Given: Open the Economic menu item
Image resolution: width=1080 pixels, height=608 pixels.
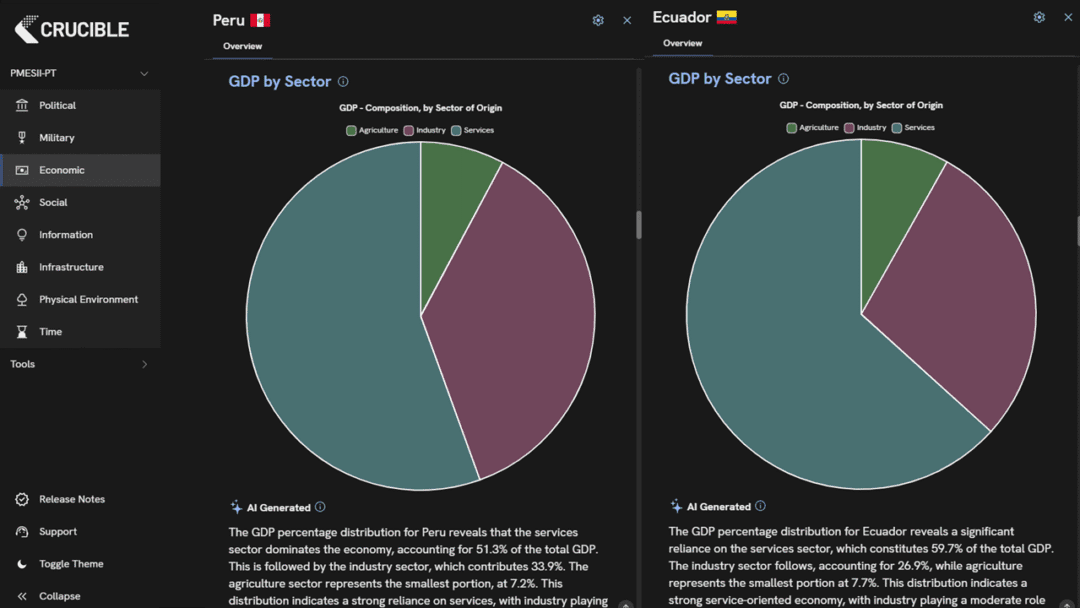Looking at the screenshot, I should [62, 170].
